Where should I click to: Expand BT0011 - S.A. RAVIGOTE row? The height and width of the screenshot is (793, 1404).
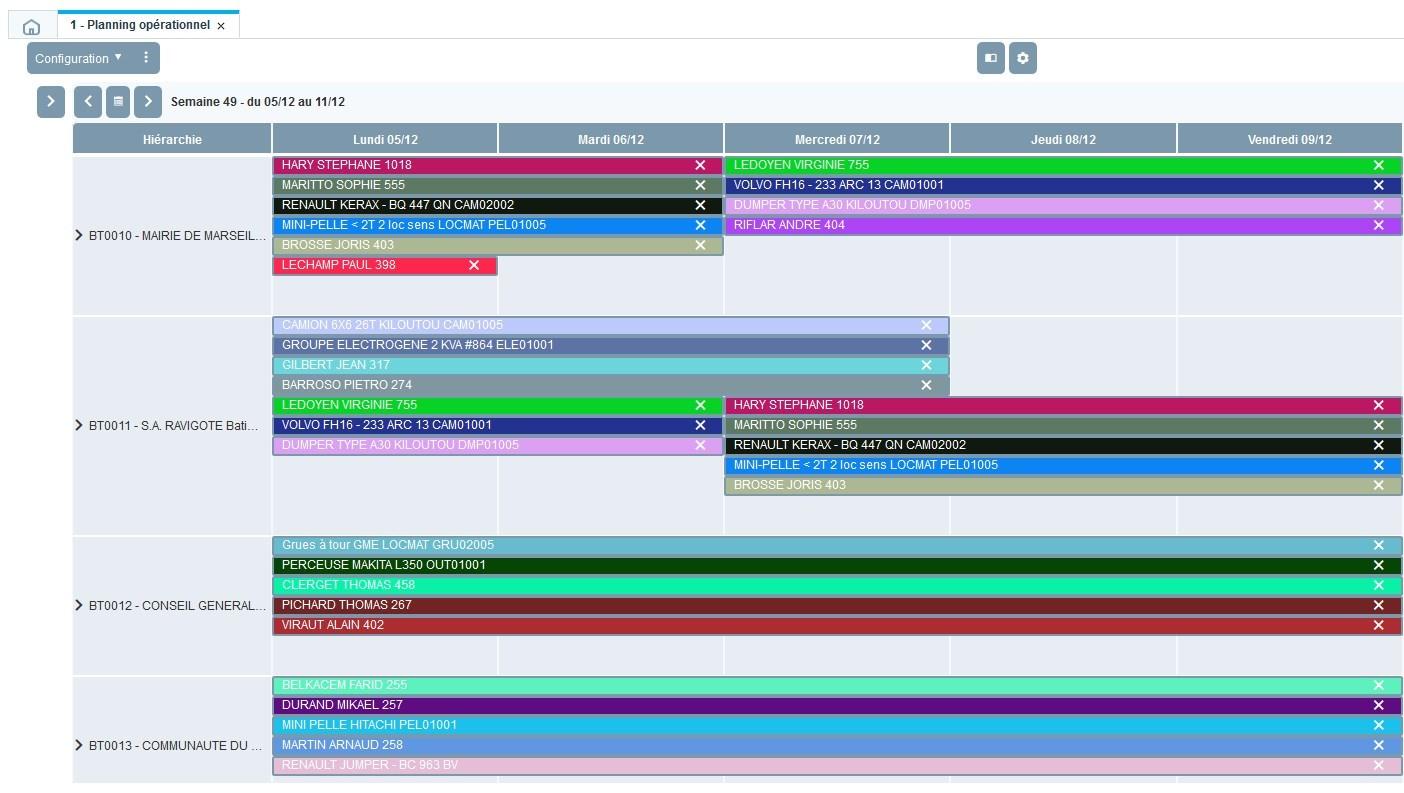pos(79,425)
